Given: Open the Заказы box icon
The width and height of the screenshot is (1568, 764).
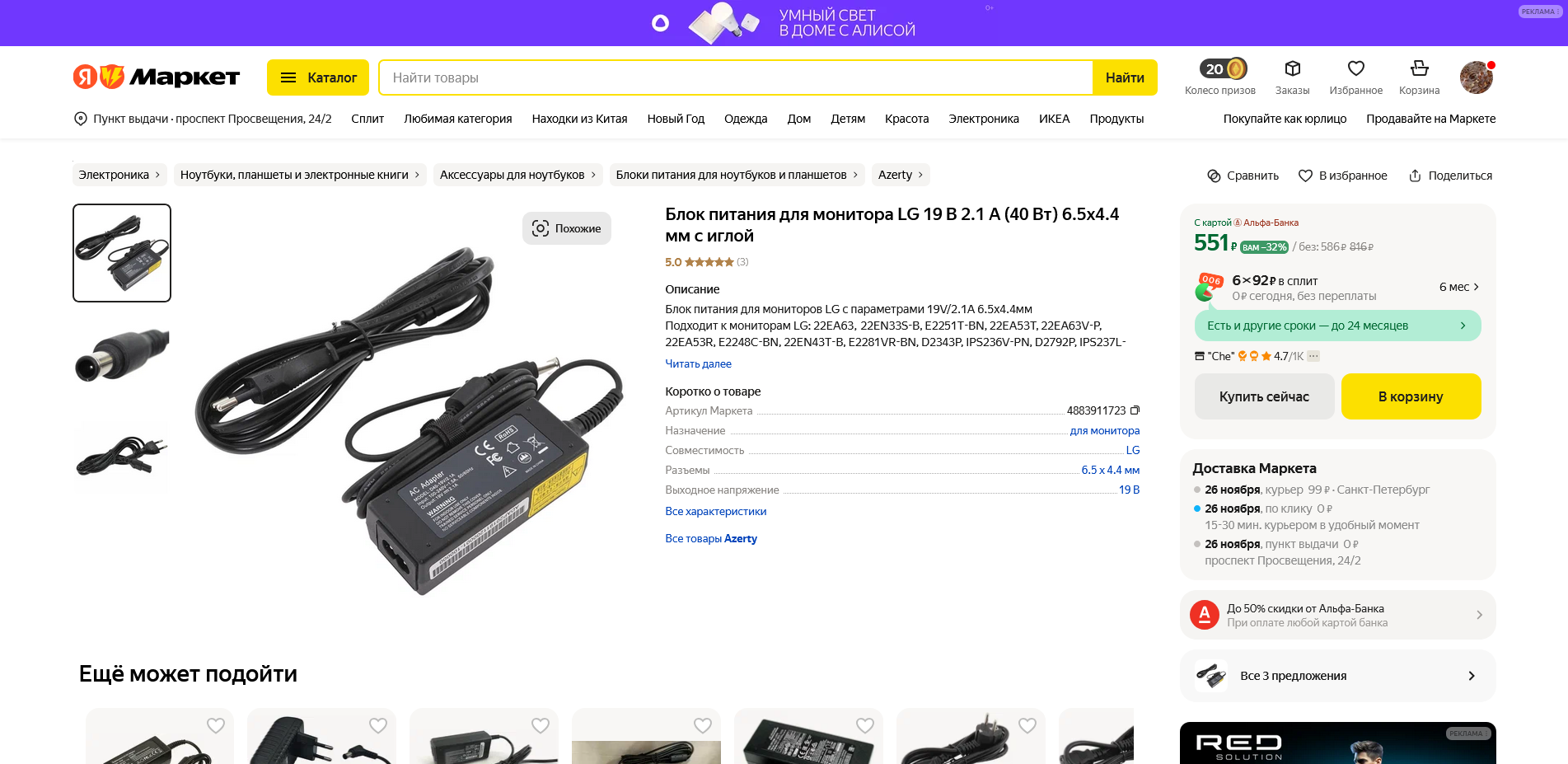Looking at the screenshot, I should tap(1292, 68).
